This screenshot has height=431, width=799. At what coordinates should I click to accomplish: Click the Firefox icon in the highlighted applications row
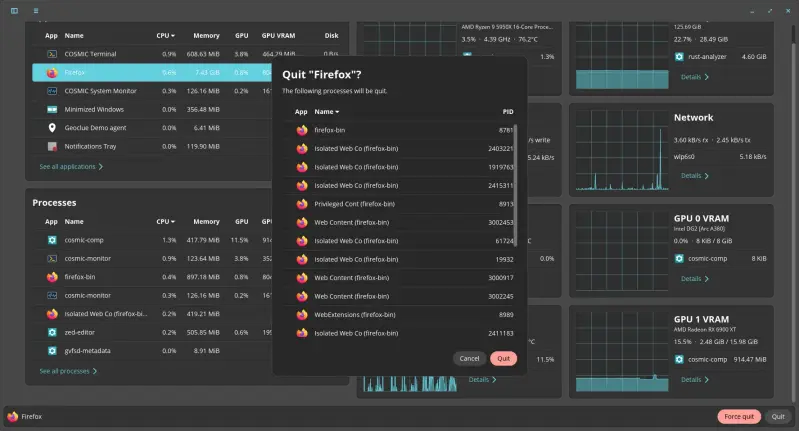[x=52, y=73]
